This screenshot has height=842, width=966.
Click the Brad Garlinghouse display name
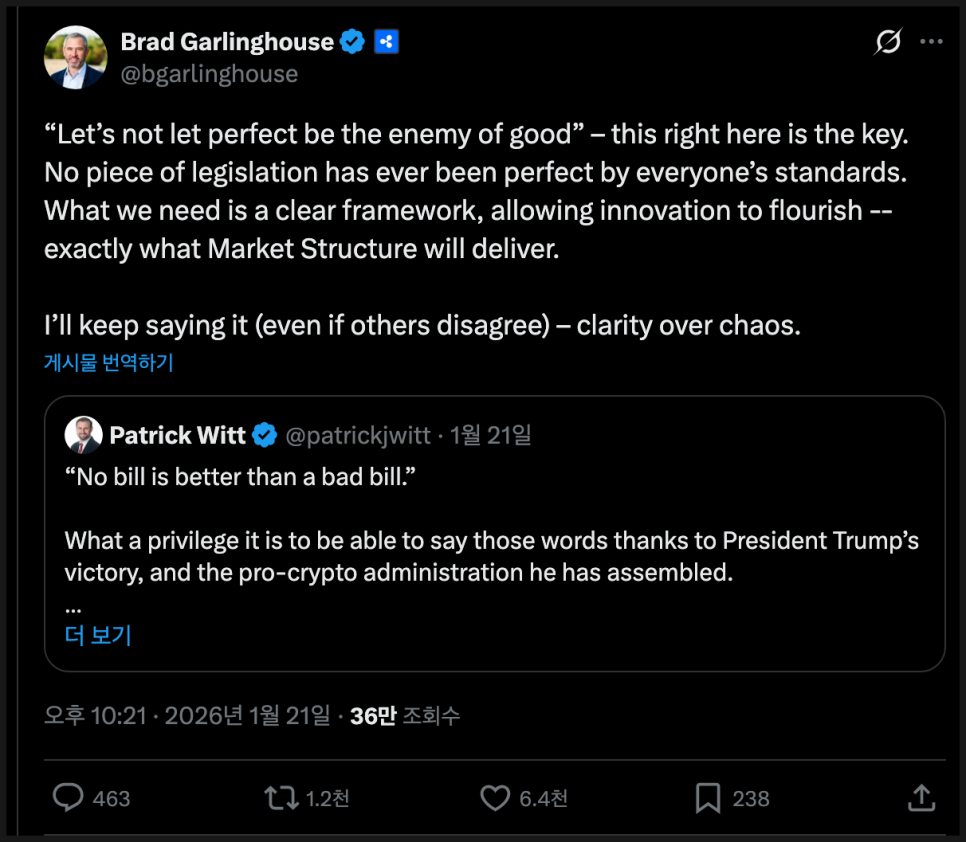(227, 42)
